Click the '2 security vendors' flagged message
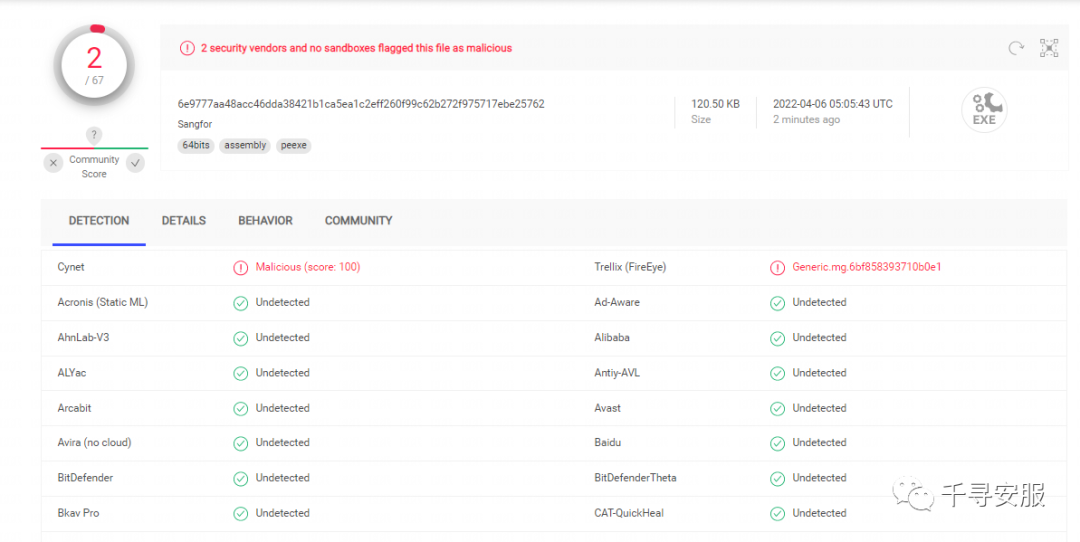 pos(356,48)
